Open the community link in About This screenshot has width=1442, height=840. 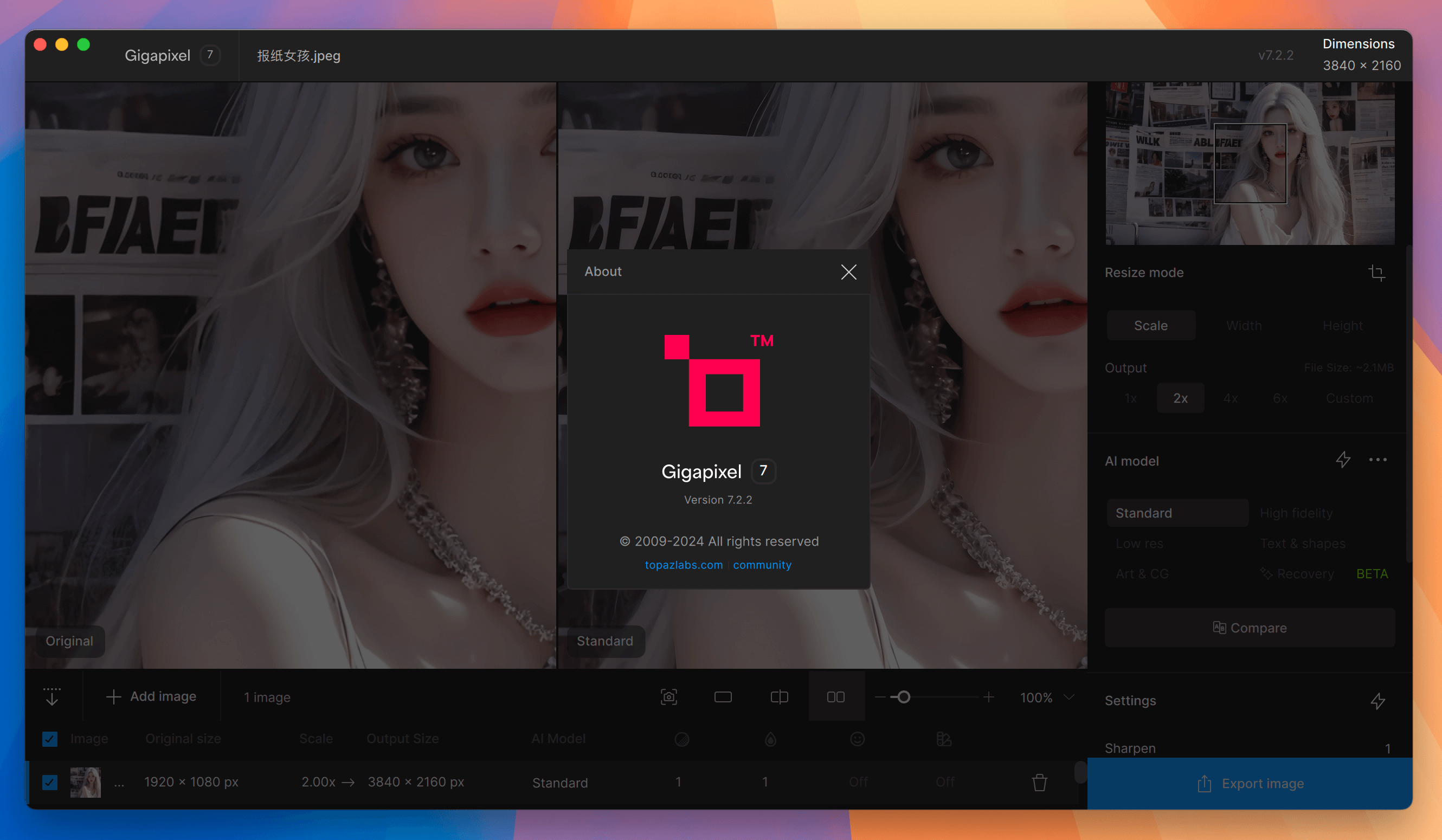762,565
